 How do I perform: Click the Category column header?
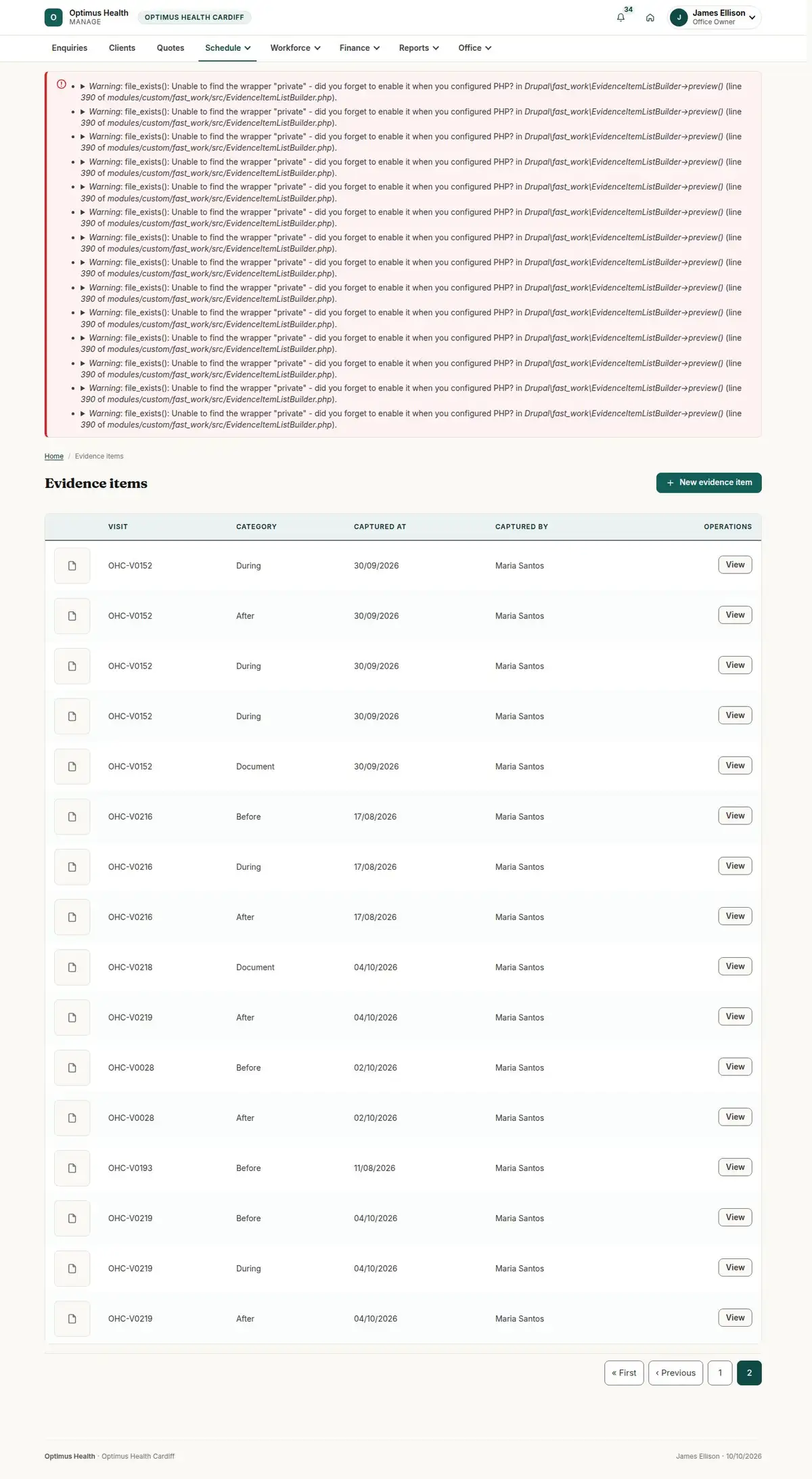[256, 527]
